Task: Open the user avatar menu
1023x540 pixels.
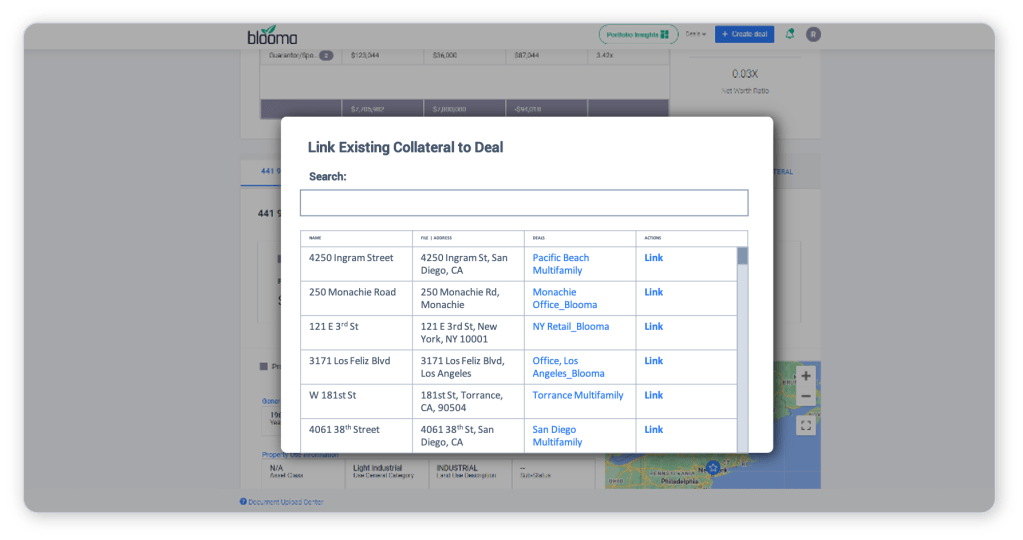Action: (813, 35)
